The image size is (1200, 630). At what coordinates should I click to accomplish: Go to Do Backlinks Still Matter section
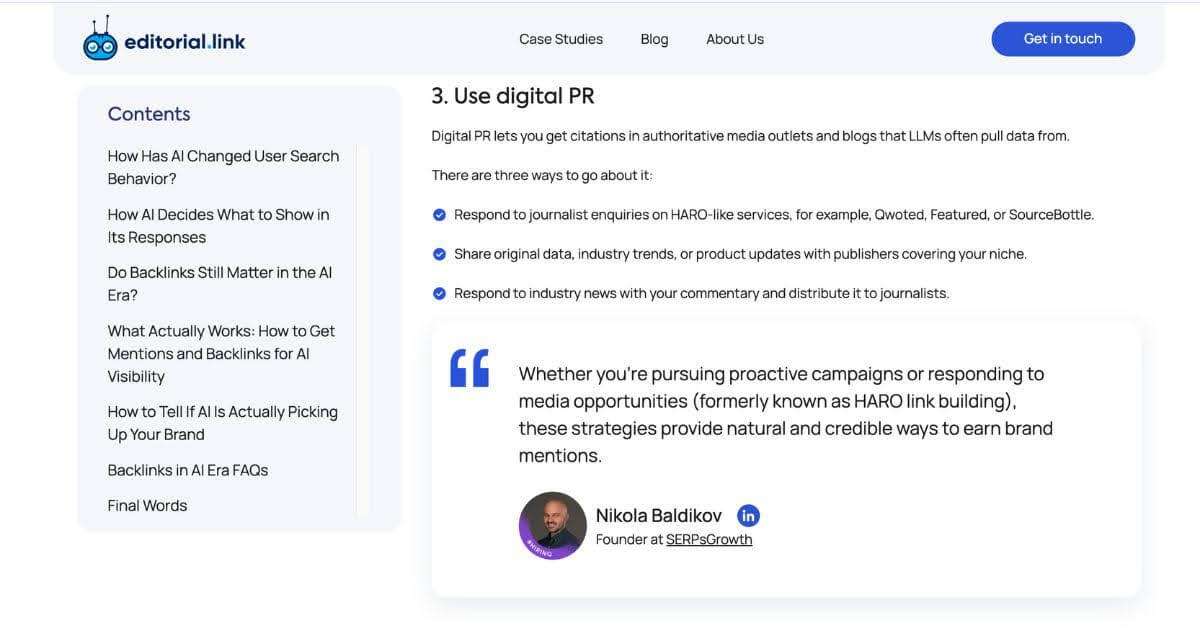click(220, 284)
